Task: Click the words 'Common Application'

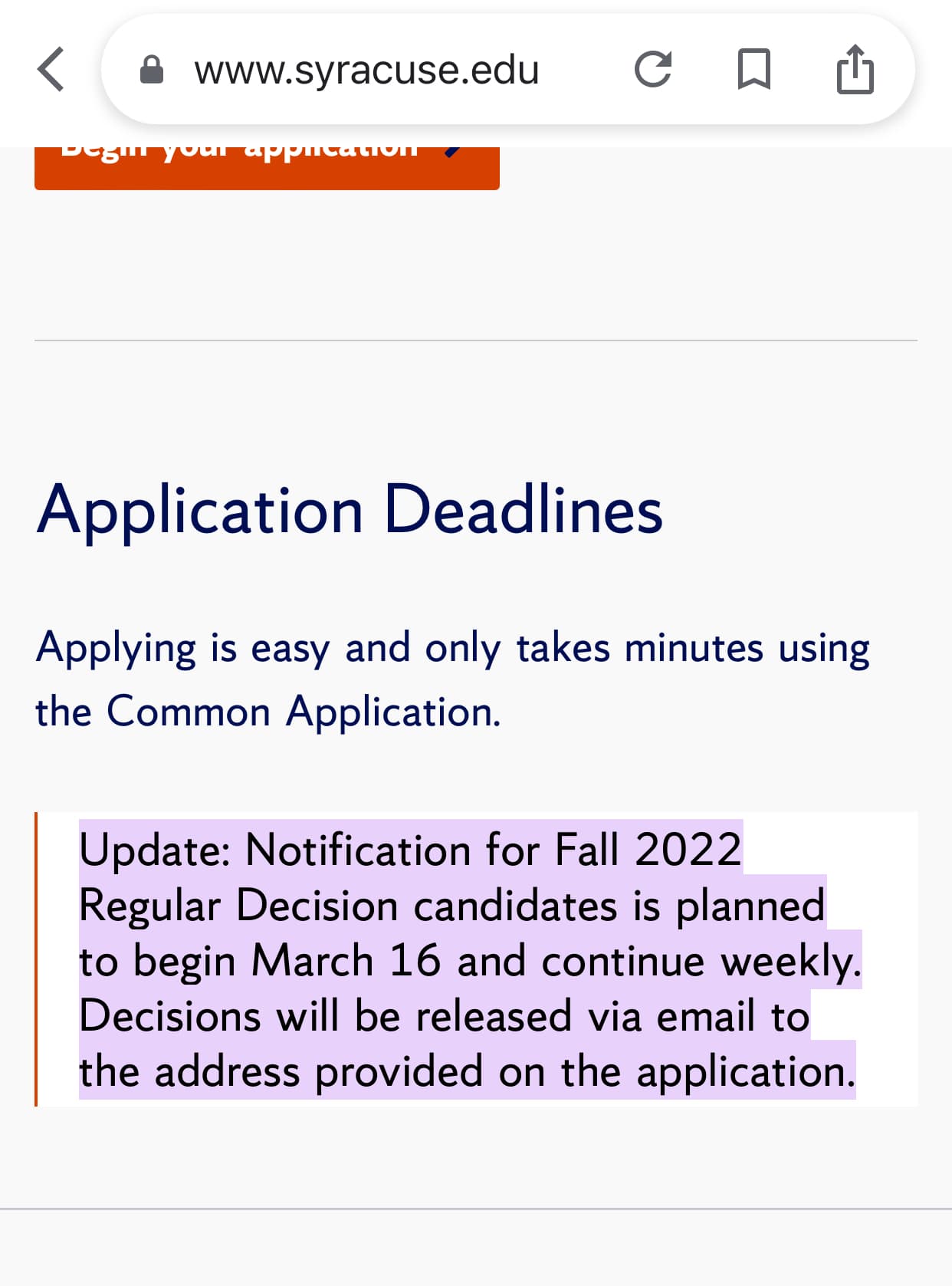Action: click(x=302, y=712)
